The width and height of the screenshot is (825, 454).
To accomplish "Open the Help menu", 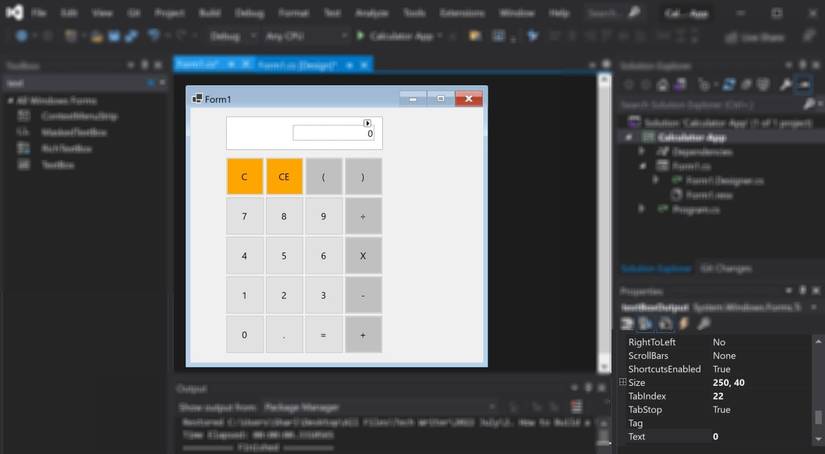I will click(559, 13).
